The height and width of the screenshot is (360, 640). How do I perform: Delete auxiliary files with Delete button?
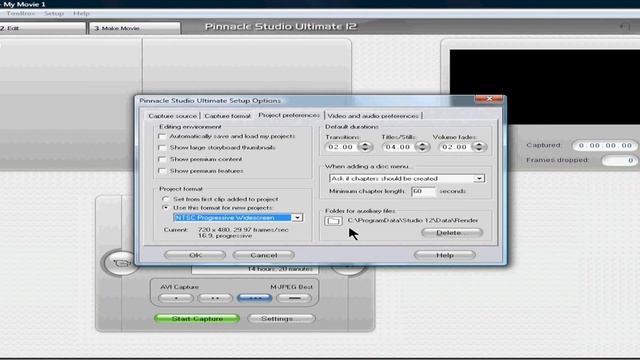452,233
